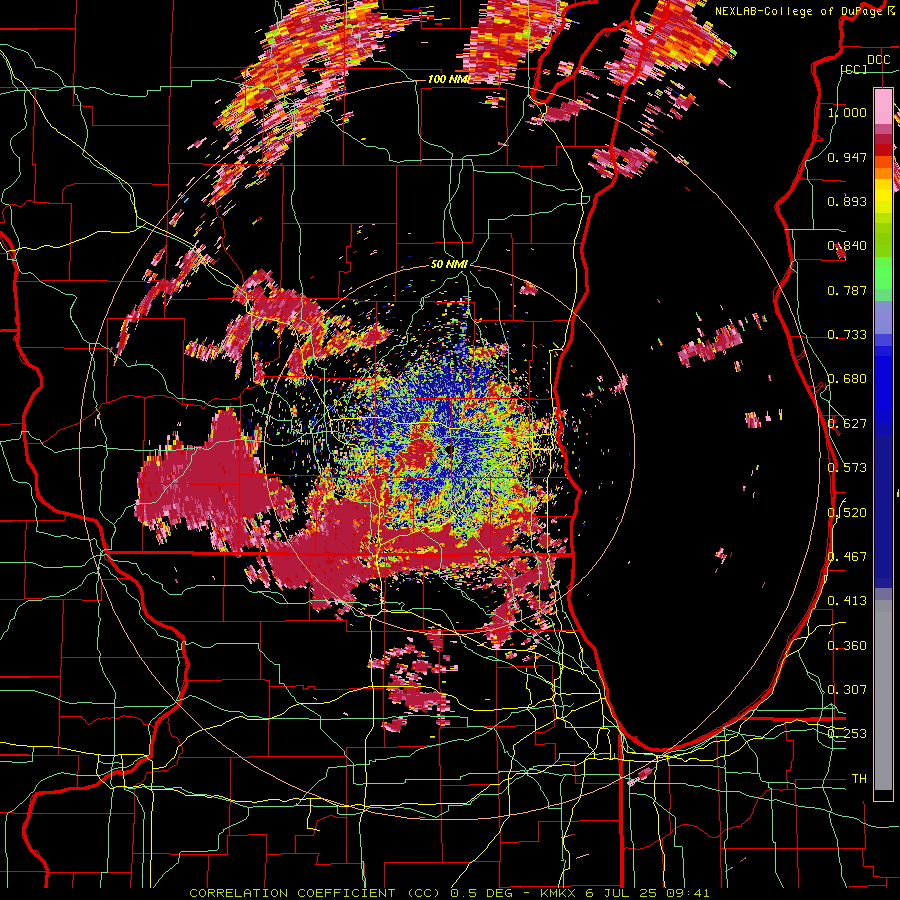Click the 0.413 scale value

847,601
